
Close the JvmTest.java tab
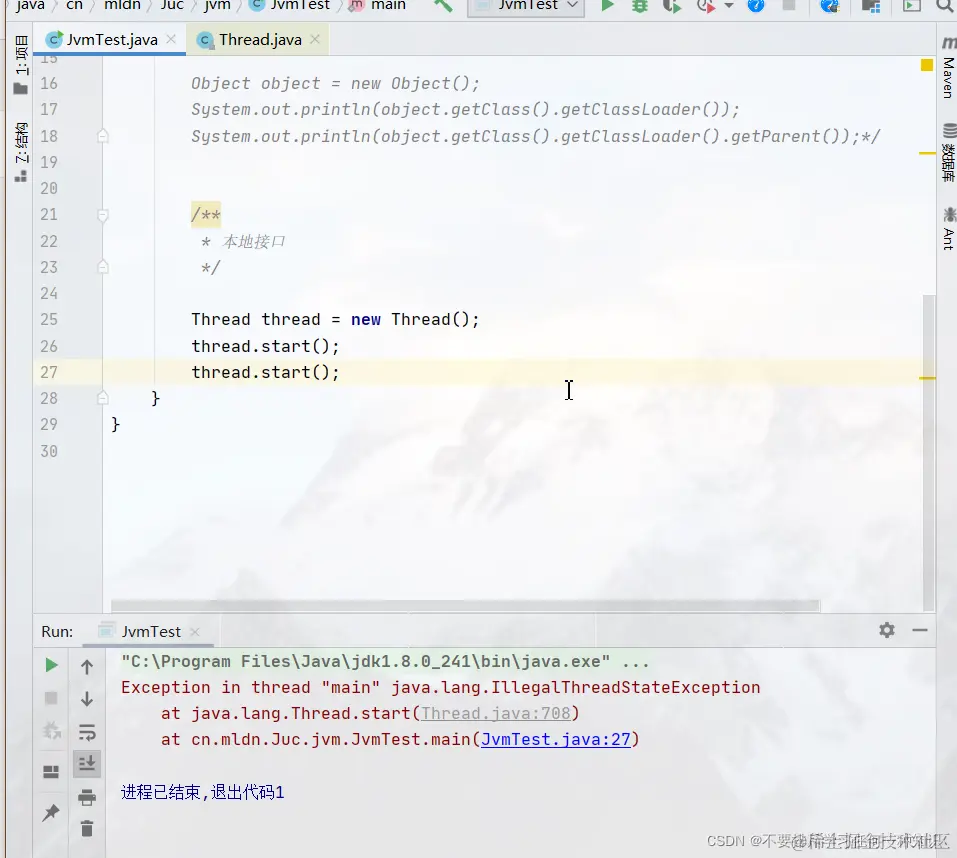[172, 39]
